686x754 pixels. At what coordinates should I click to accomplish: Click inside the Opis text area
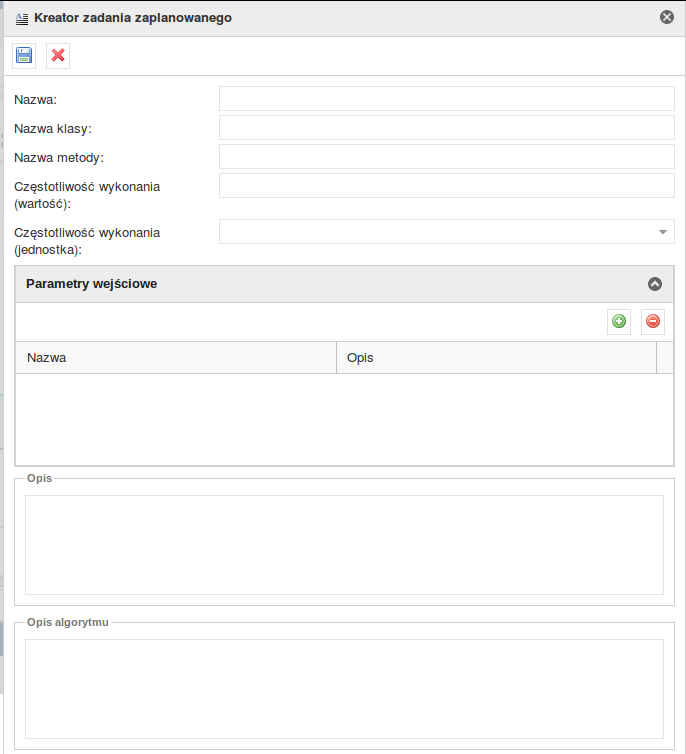click(344, 545)
